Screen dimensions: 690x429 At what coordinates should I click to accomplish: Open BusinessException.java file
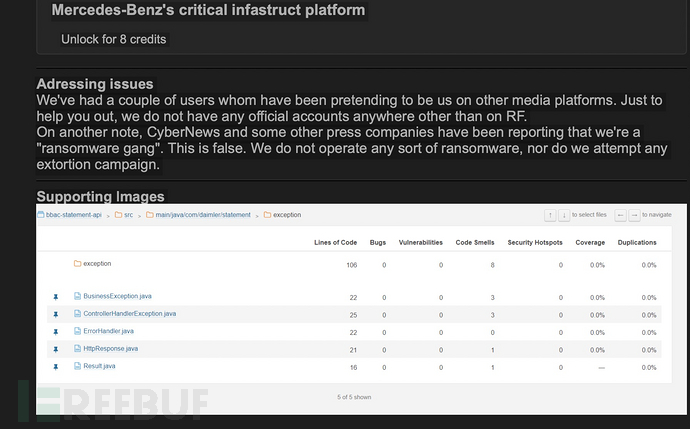click(x=117, y=297)
